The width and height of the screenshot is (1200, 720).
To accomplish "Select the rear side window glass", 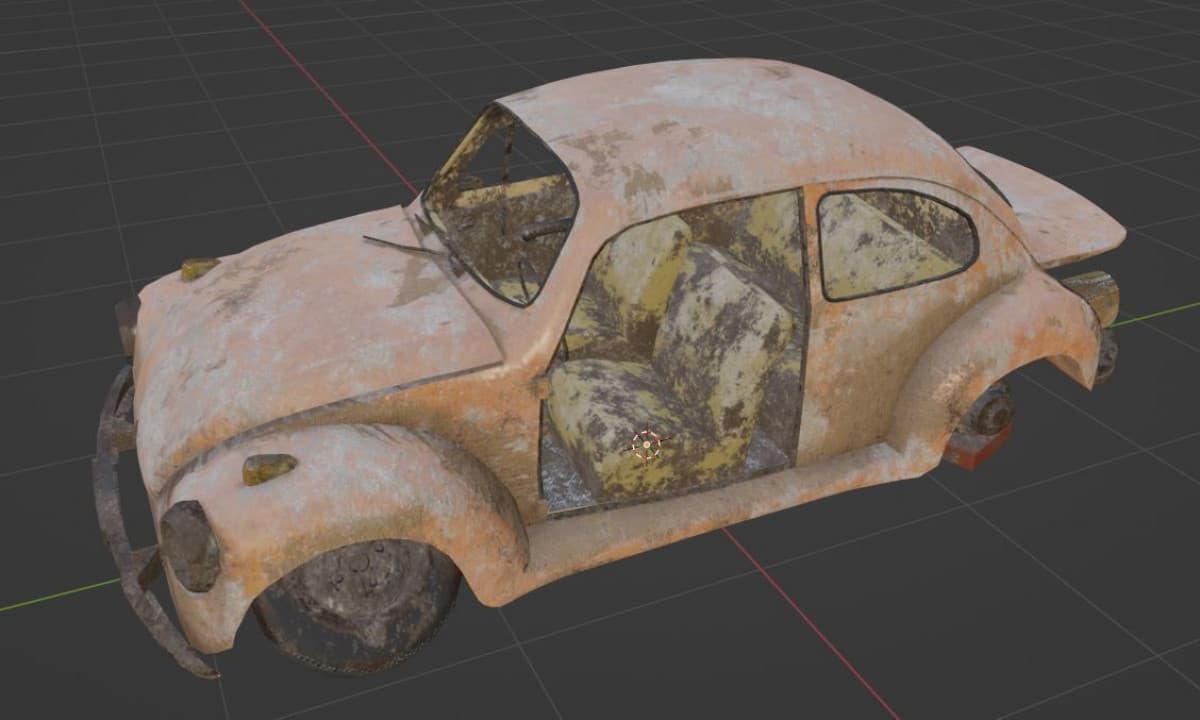I will (x=895, y=243).
